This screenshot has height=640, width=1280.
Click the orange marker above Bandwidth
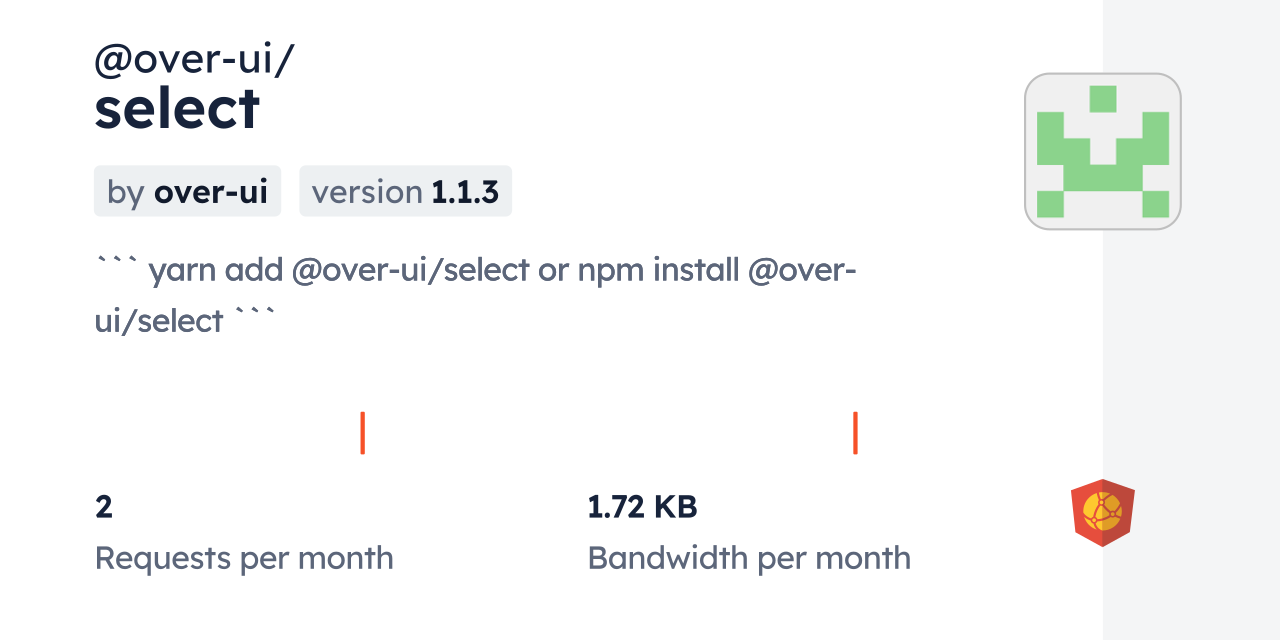(x=855, y=433)
